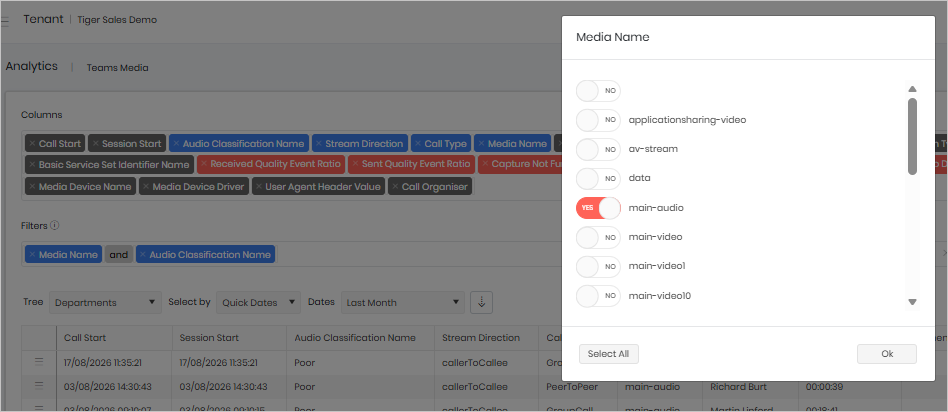Remove Audio Classification Name column tag

(x=177, y=144)
